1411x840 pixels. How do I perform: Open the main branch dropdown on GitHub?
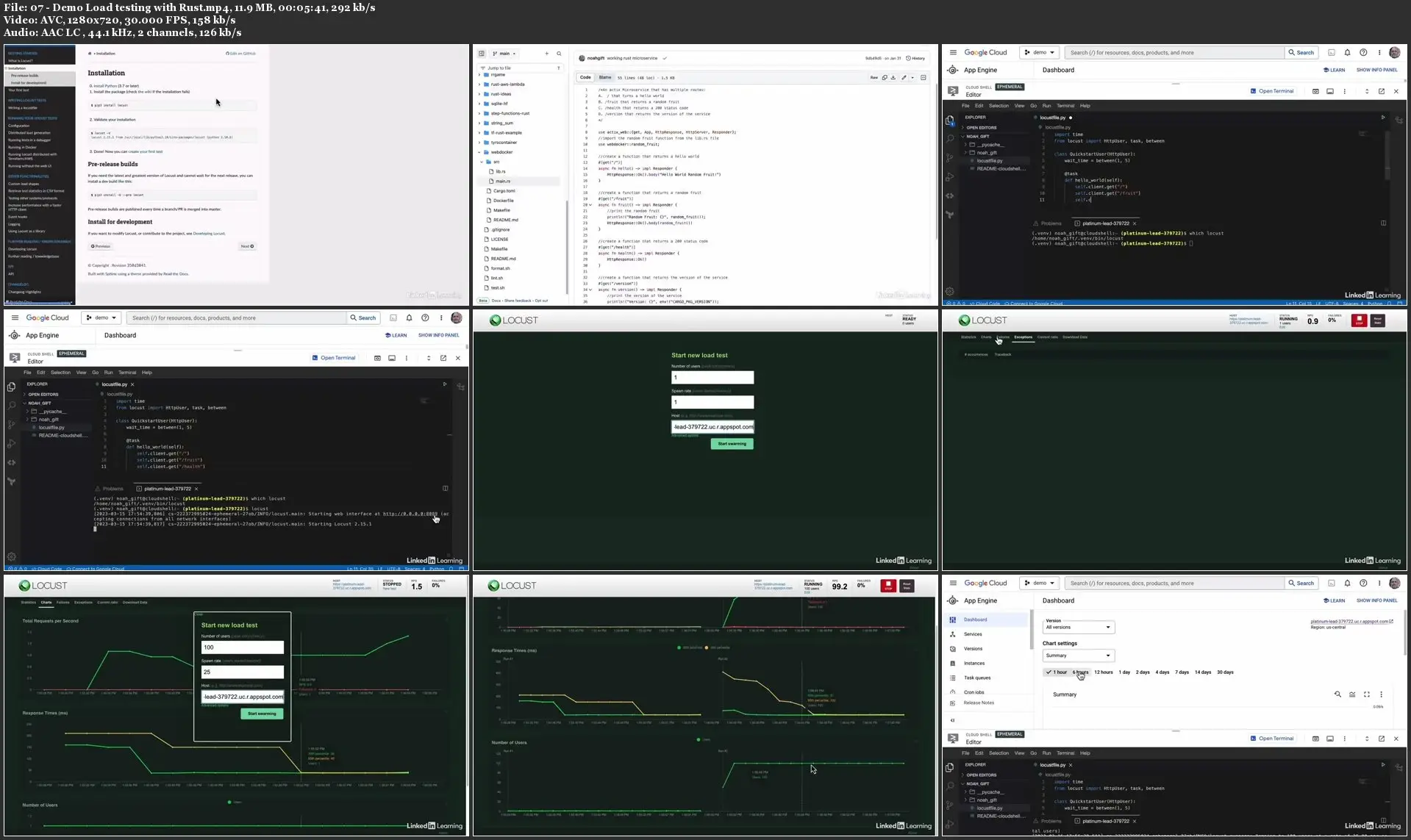505,54
